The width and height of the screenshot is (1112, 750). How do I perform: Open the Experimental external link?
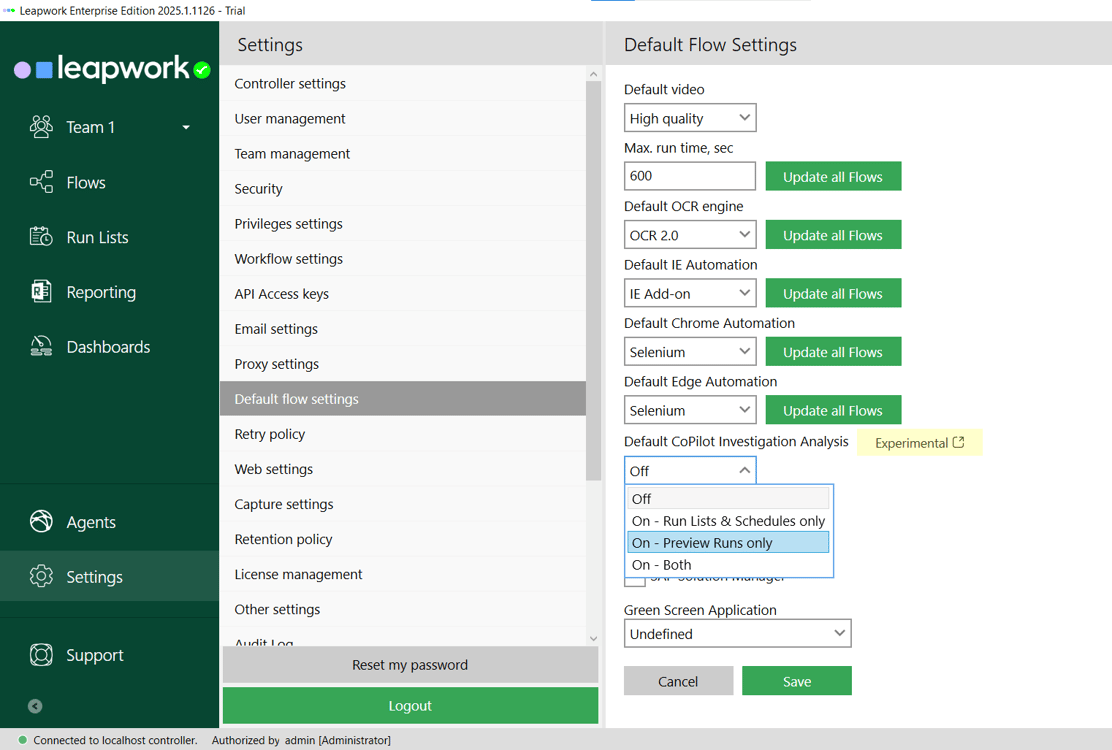point(919,442)
